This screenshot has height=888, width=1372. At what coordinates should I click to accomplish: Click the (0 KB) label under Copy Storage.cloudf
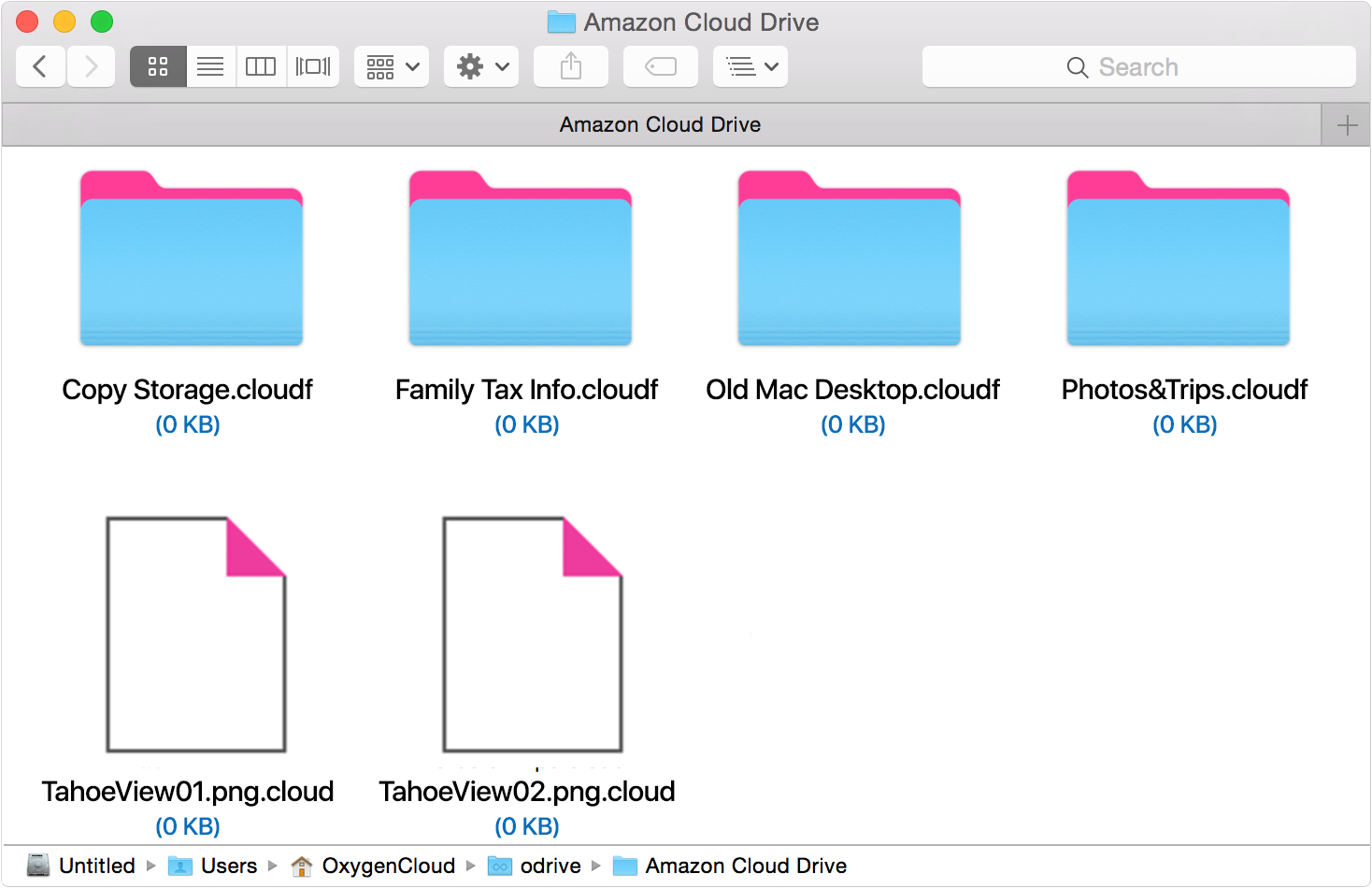[188, 424]
